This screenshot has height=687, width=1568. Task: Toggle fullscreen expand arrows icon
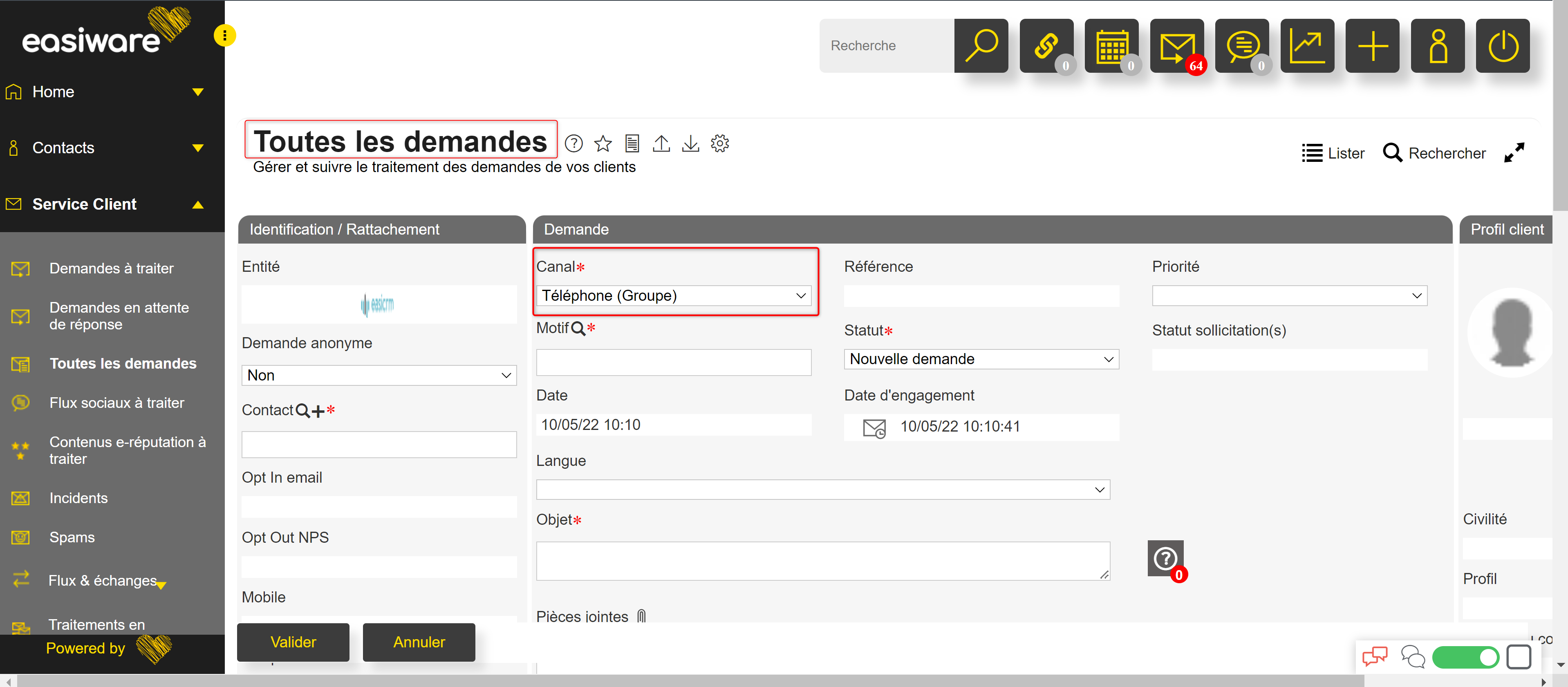(x=1514, y=153)
